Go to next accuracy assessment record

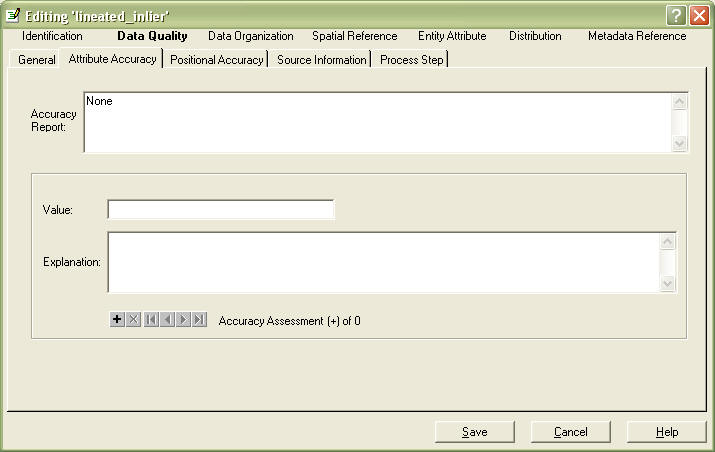point(183,319)
